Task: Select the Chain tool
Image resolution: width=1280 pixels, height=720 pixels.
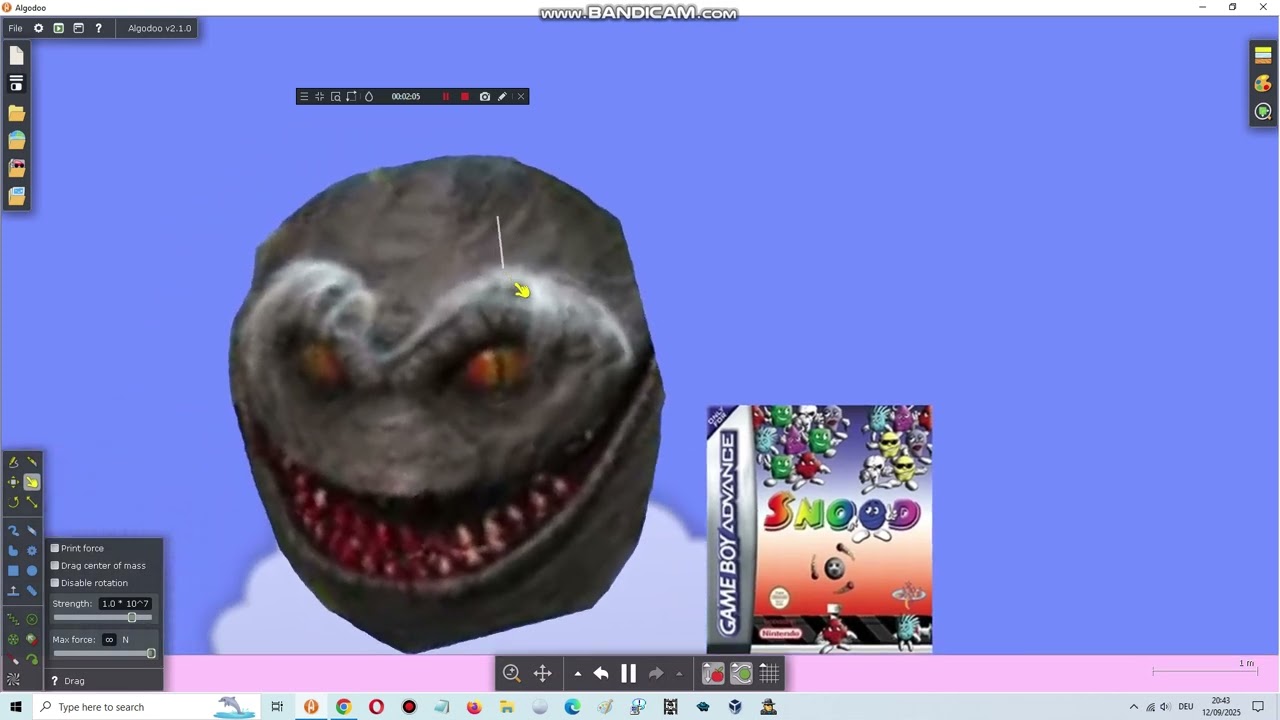Action: coord(32,590)
